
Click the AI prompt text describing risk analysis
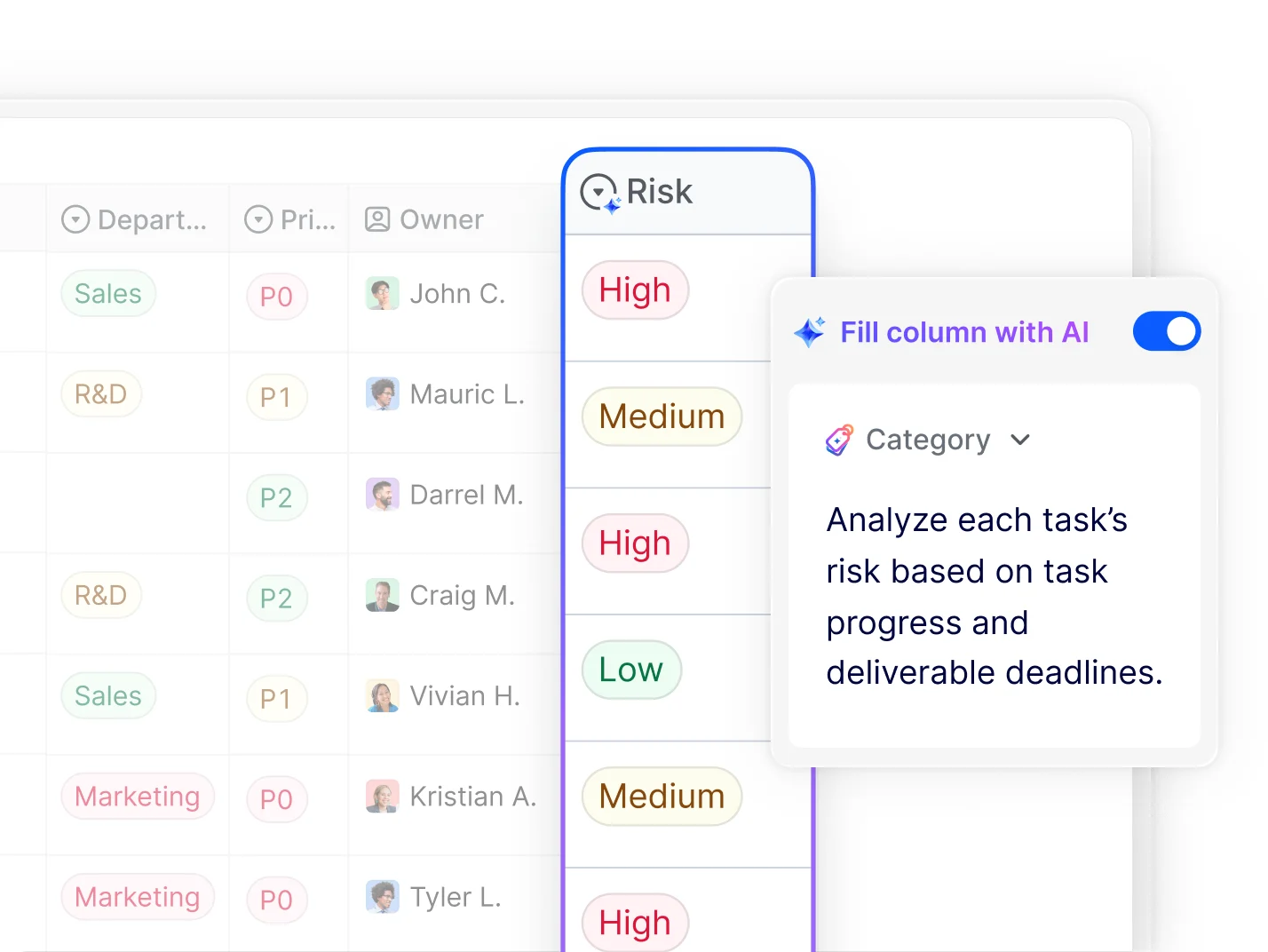[x=993, y=596]
